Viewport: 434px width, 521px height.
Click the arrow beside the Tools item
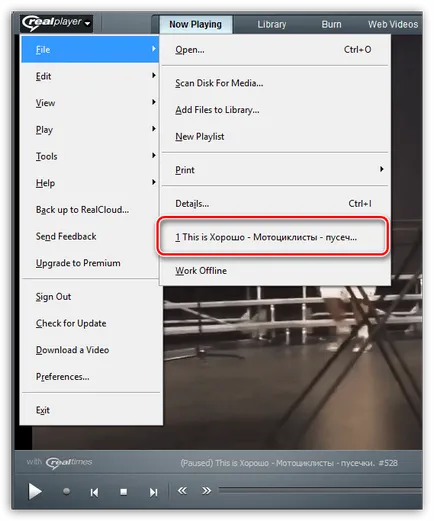click(154, 155)
